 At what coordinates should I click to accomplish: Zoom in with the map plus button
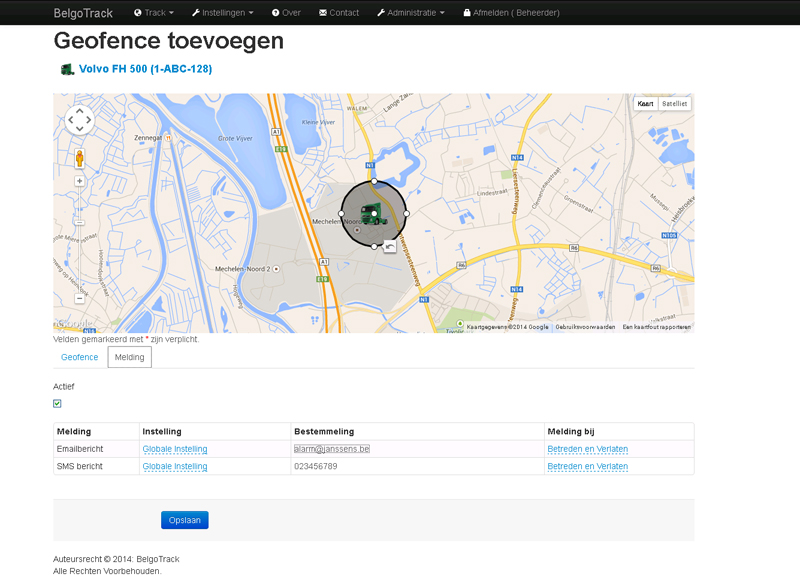coord(80,181)
